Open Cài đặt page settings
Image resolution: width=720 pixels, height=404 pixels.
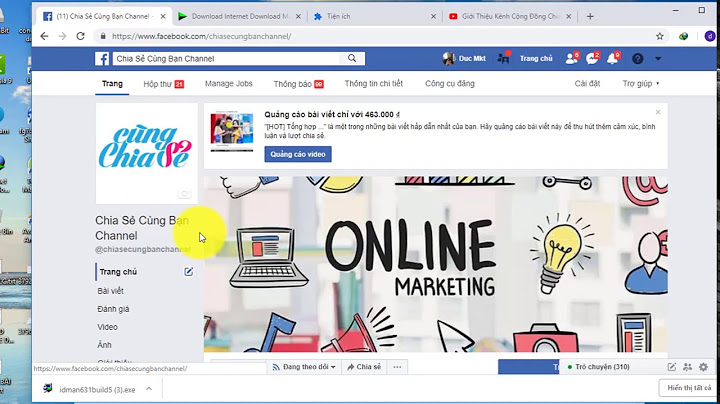(587, 84)
